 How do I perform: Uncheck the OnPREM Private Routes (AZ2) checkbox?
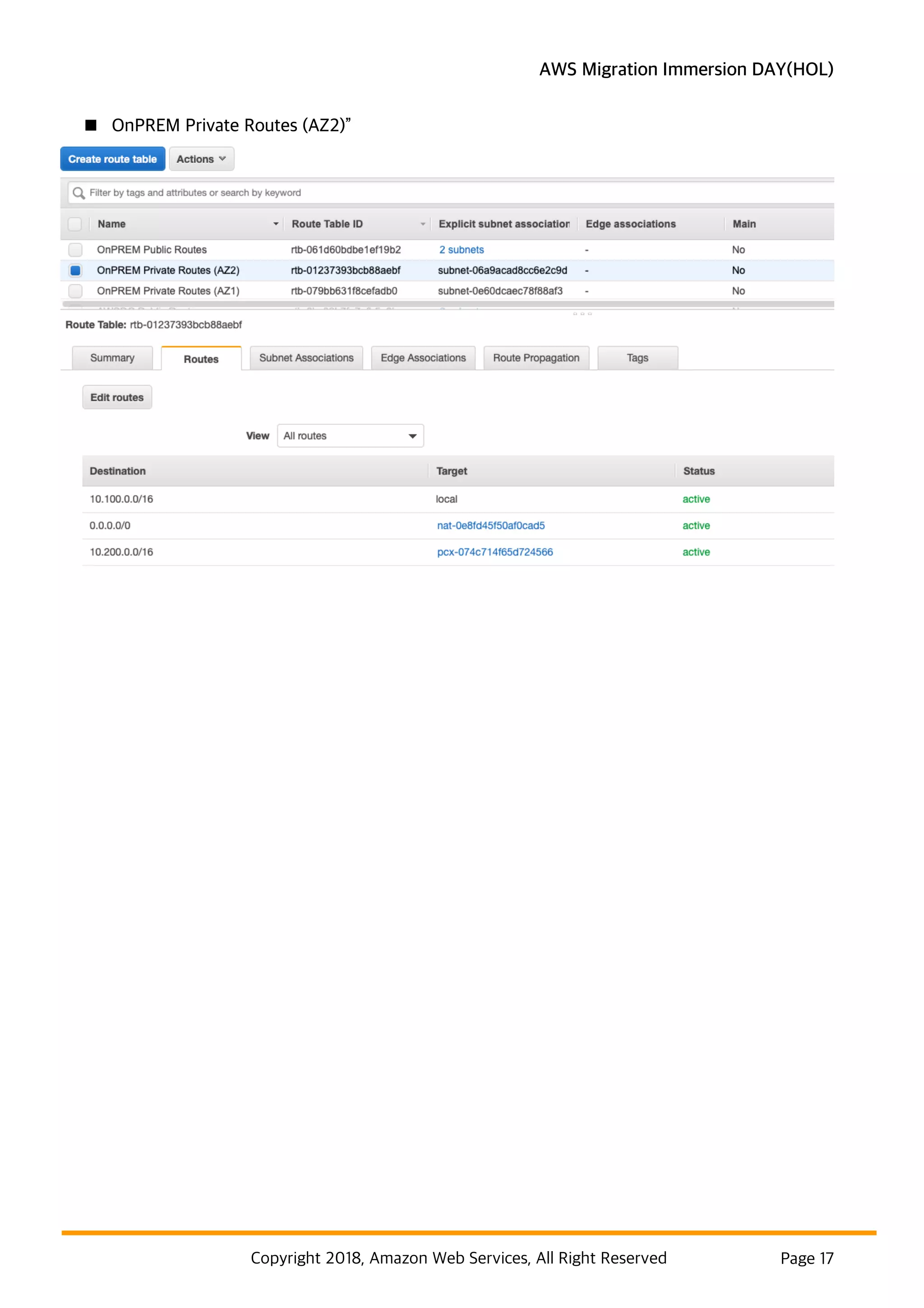coord(75,270)
